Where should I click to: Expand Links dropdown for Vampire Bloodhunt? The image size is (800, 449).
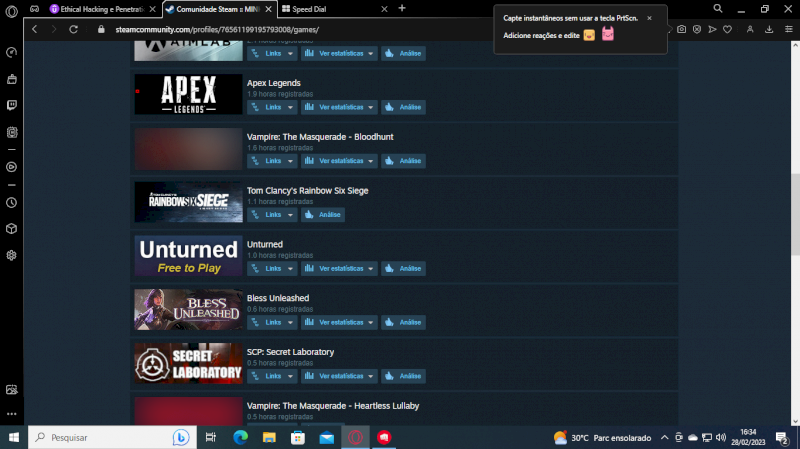(x=272, y=161)
